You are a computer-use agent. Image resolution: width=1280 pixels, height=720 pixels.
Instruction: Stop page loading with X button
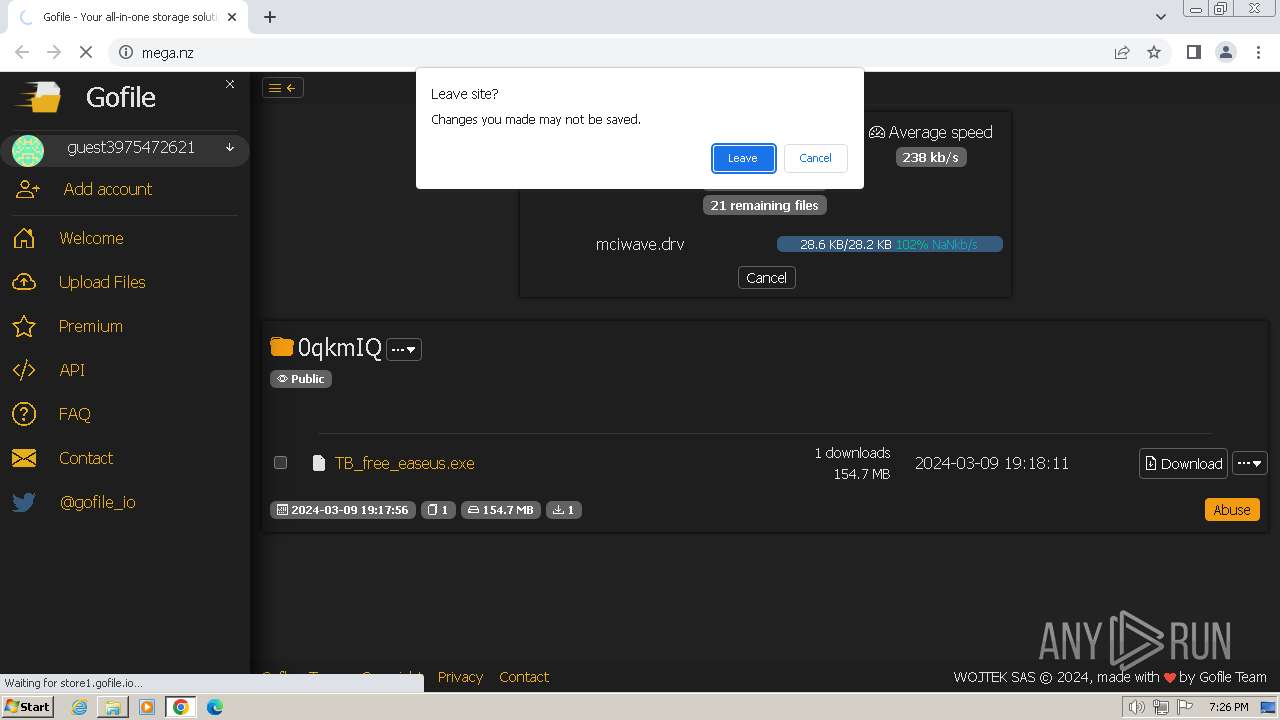[x=86, y=53]
